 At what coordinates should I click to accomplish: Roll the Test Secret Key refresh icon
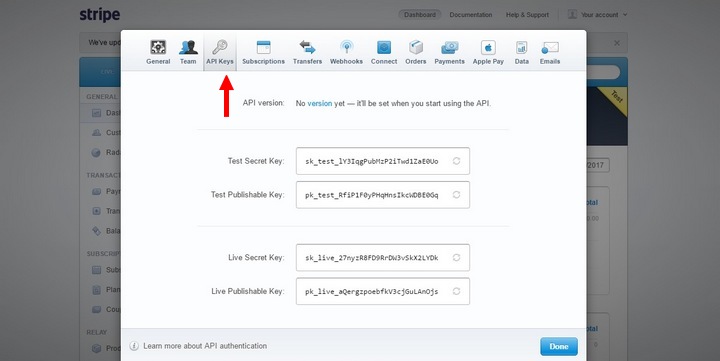456,161
